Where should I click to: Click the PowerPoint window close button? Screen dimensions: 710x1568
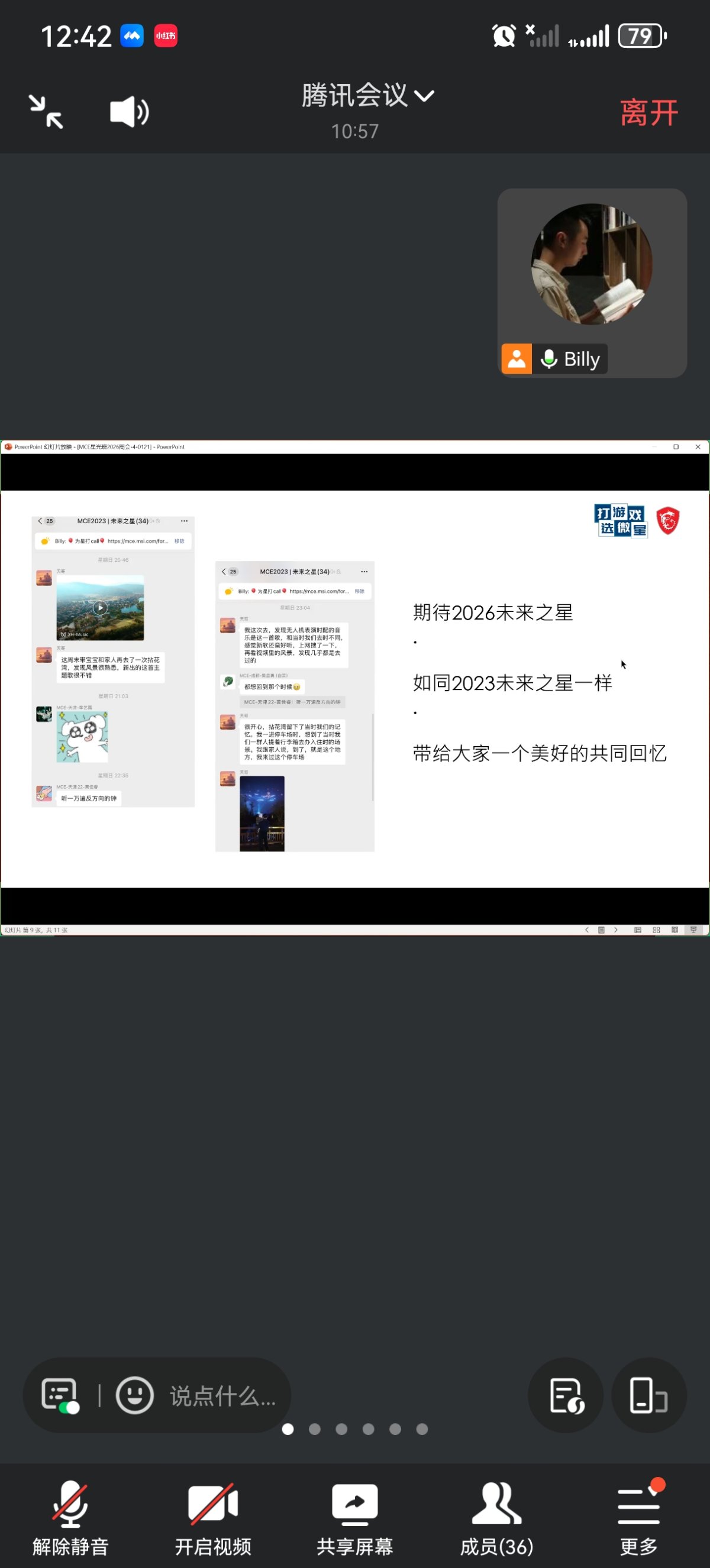coord(698,447)
